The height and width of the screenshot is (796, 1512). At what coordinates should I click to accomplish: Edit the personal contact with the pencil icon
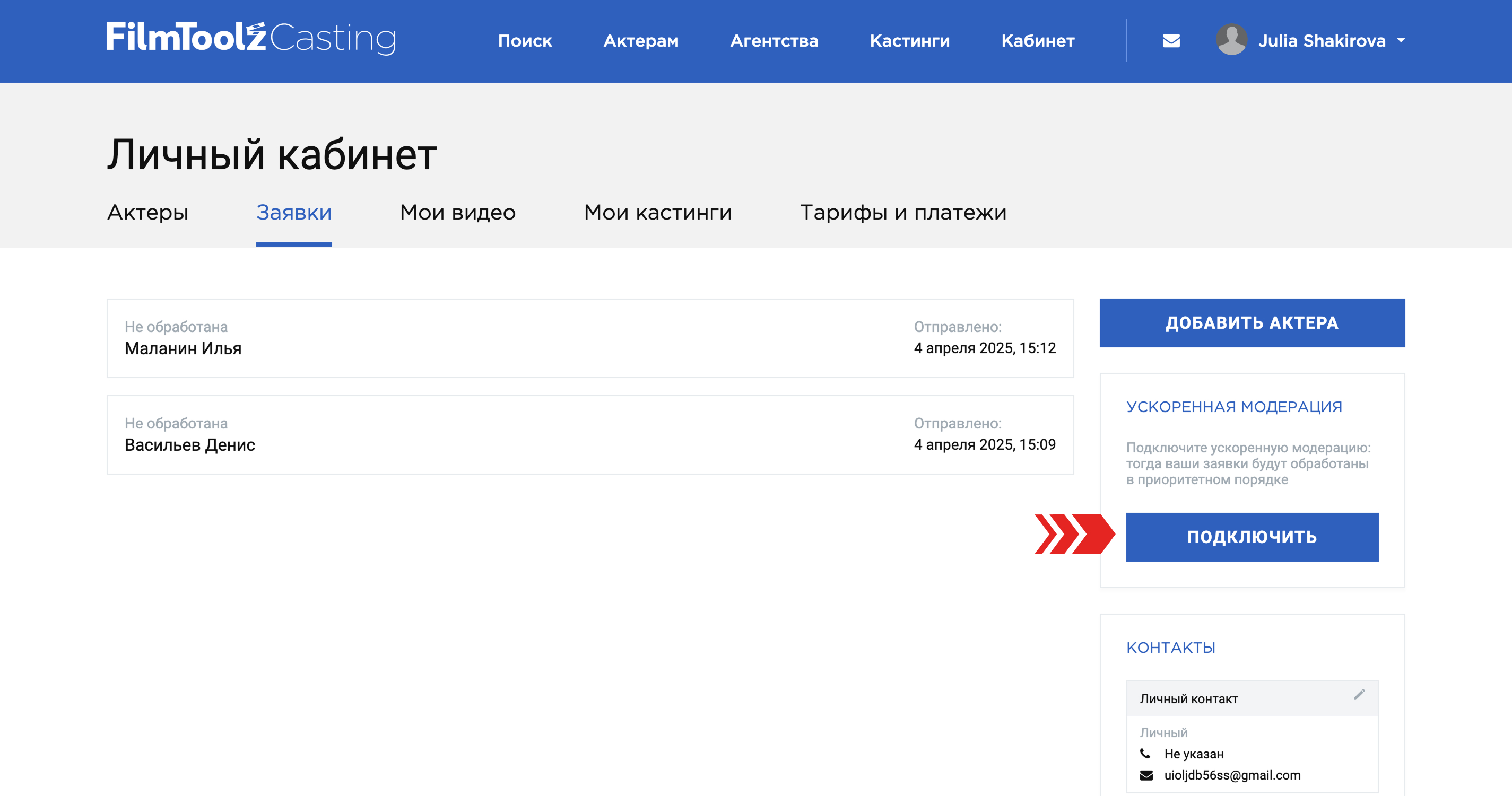[1359, 695]
